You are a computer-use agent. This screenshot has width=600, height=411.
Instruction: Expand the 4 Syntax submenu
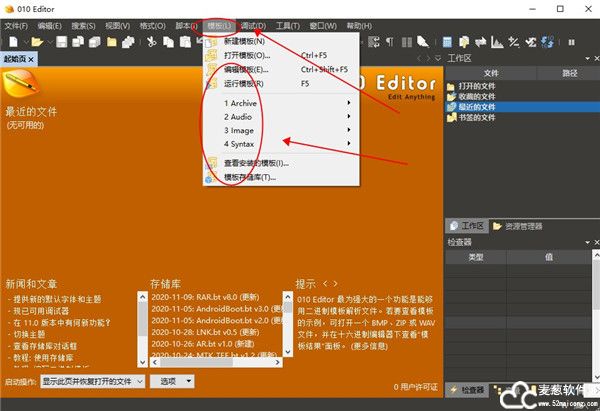click(x=349, y=144)
